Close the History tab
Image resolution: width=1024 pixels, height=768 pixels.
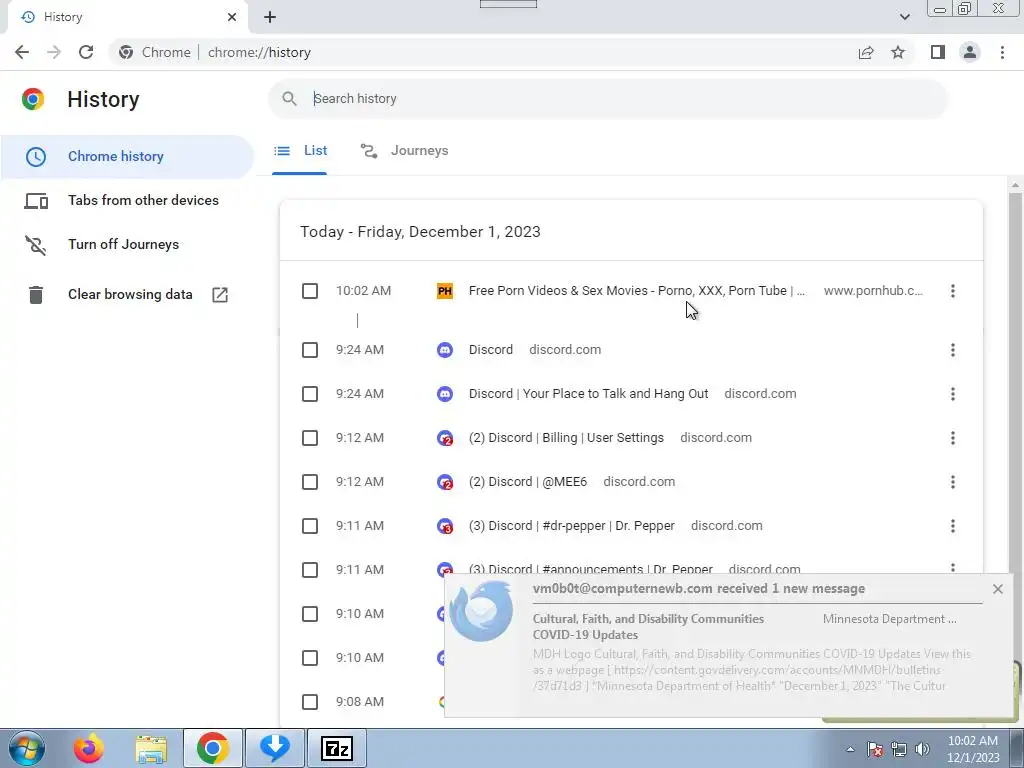coord(232,17)
